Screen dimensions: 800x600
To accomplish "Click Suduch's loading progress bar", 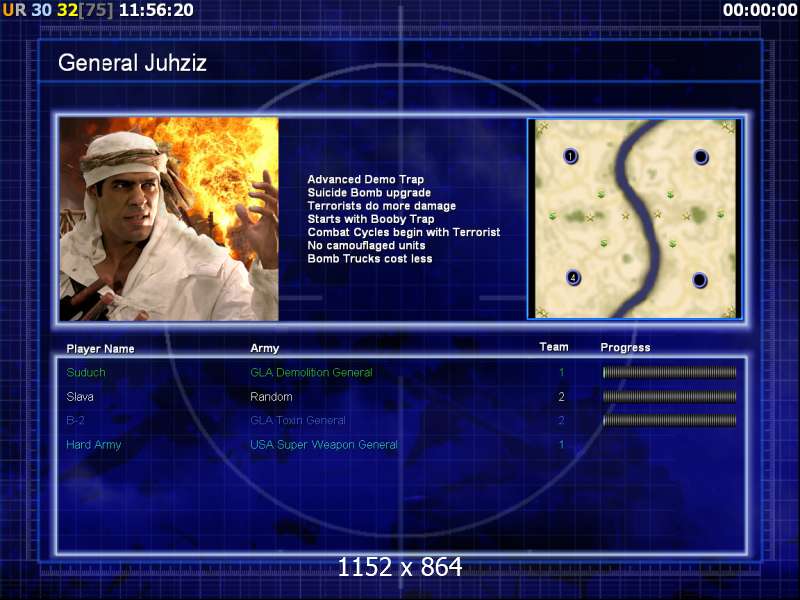I will pos(669,372).
